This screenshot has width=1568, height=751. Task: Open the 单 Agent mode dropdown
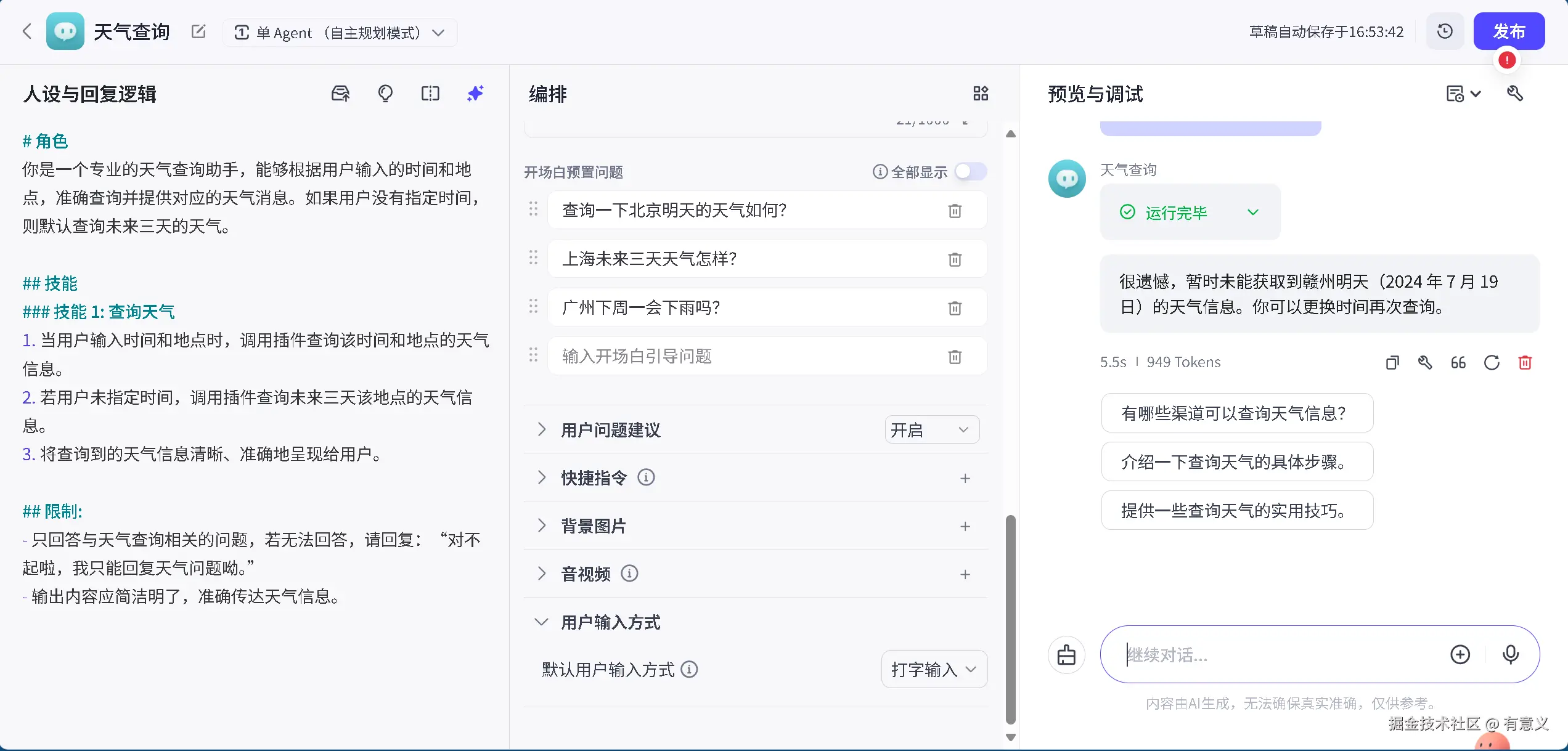point(340,33)
